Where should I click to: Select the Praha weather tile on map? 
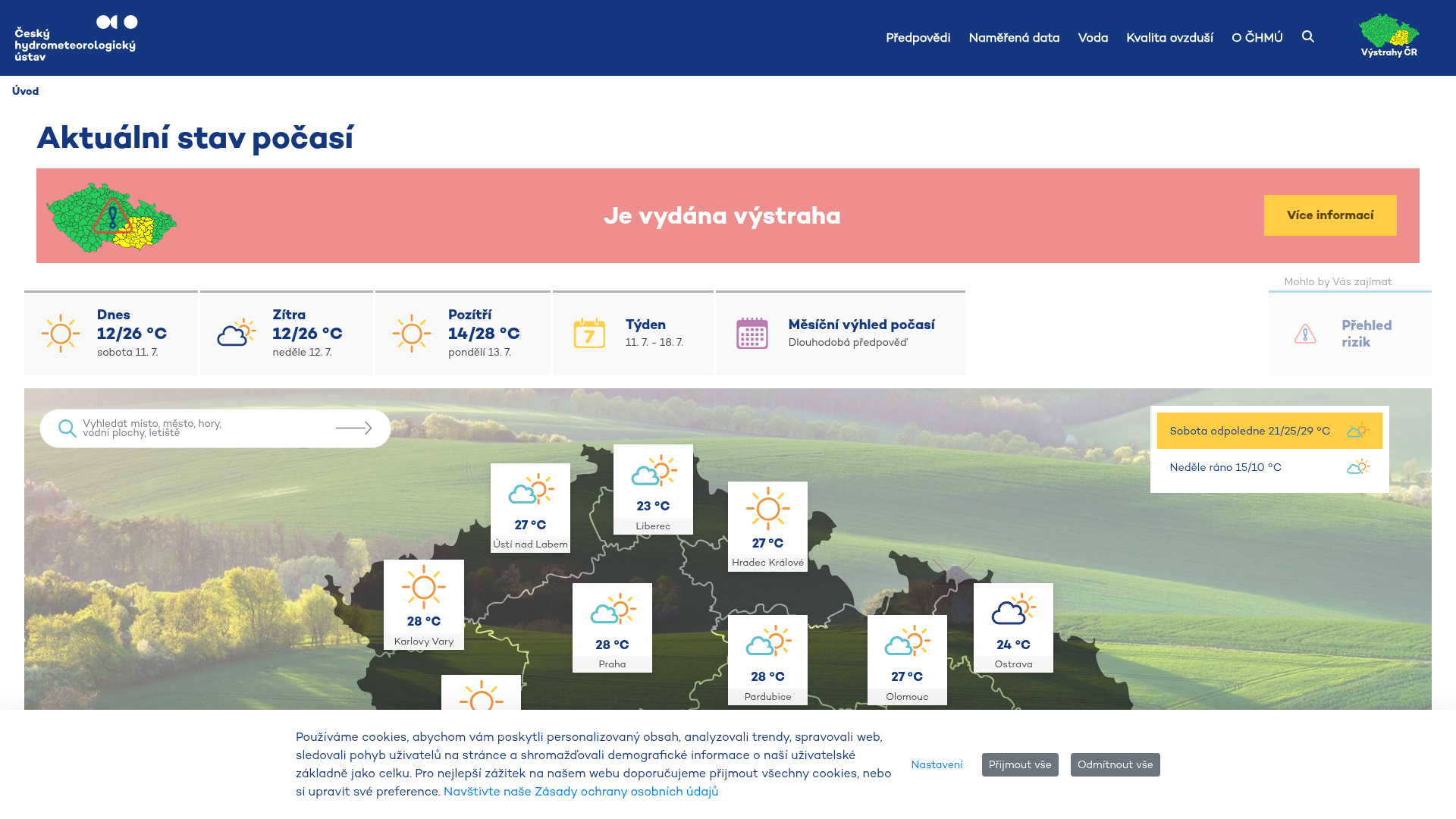coord(612,628)
